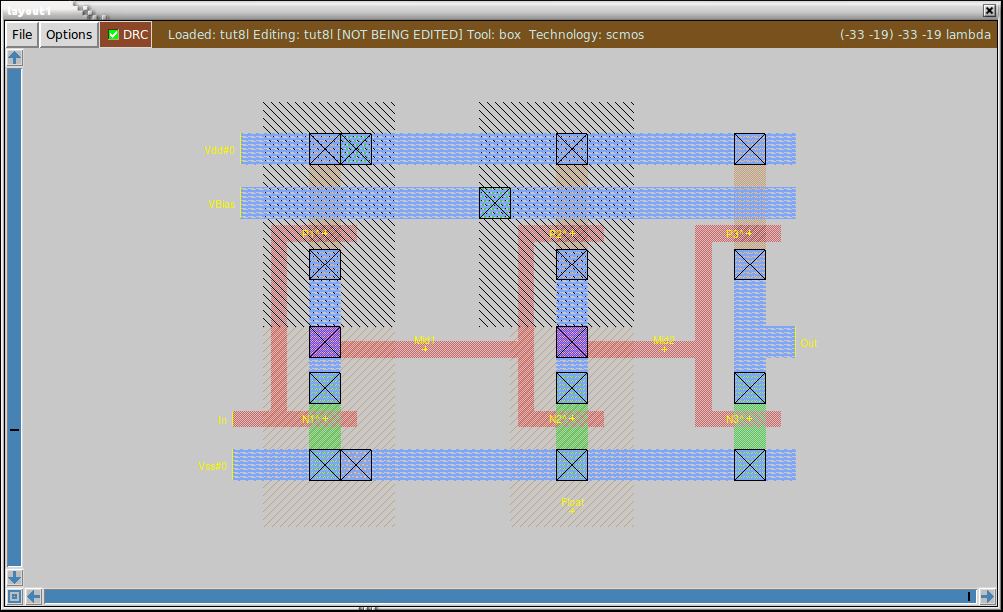Click the Float label below the Vss rail
This screenshot has width=1003, height=612.
tap(573, 502)
